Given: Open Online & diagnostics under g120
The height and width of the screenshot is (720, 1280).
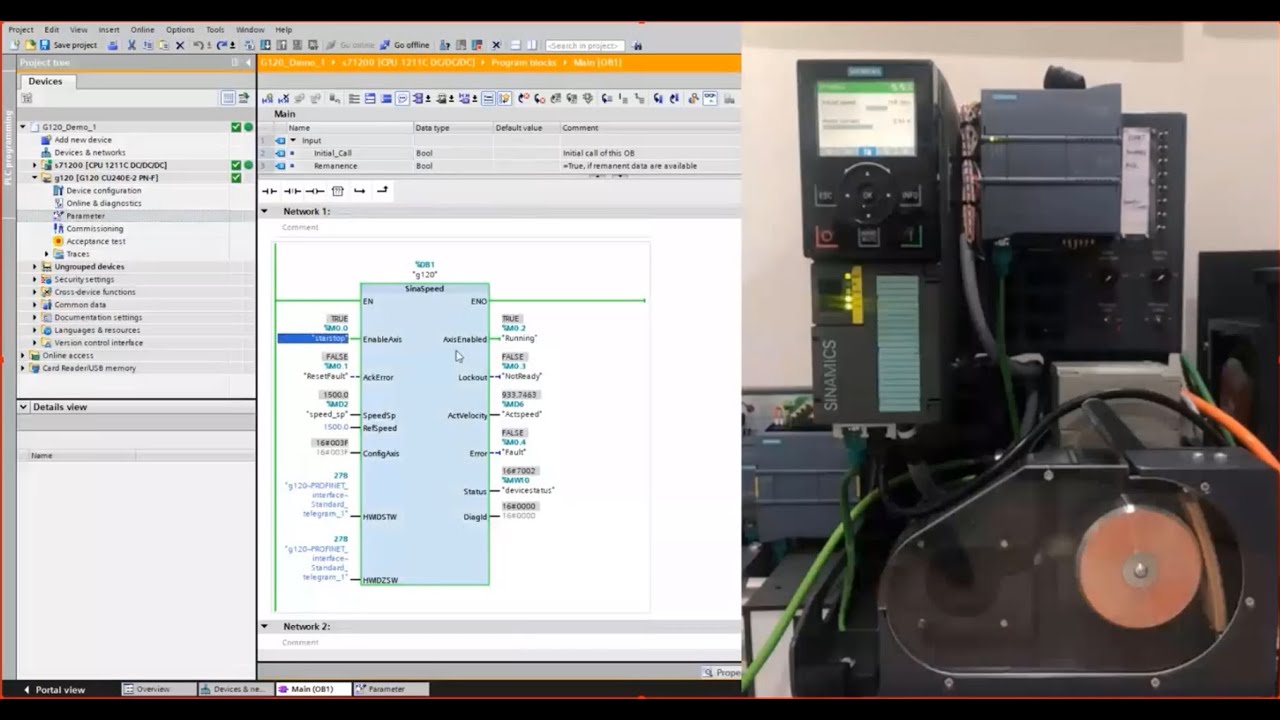Looking at the screenshot, I should (x=103, y=203).
